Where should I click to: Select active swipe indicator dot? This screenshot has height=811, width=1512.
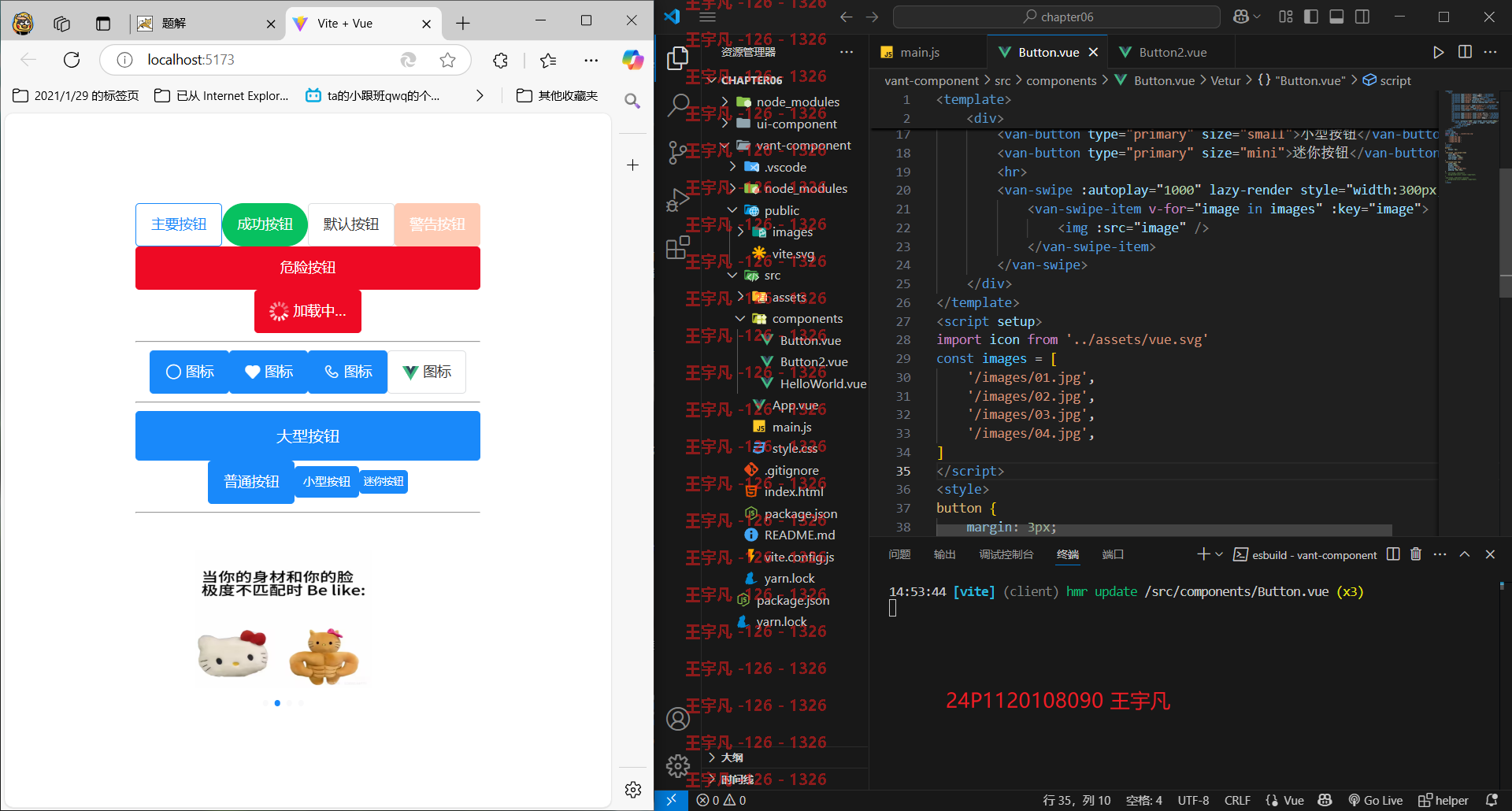(277, 703)
